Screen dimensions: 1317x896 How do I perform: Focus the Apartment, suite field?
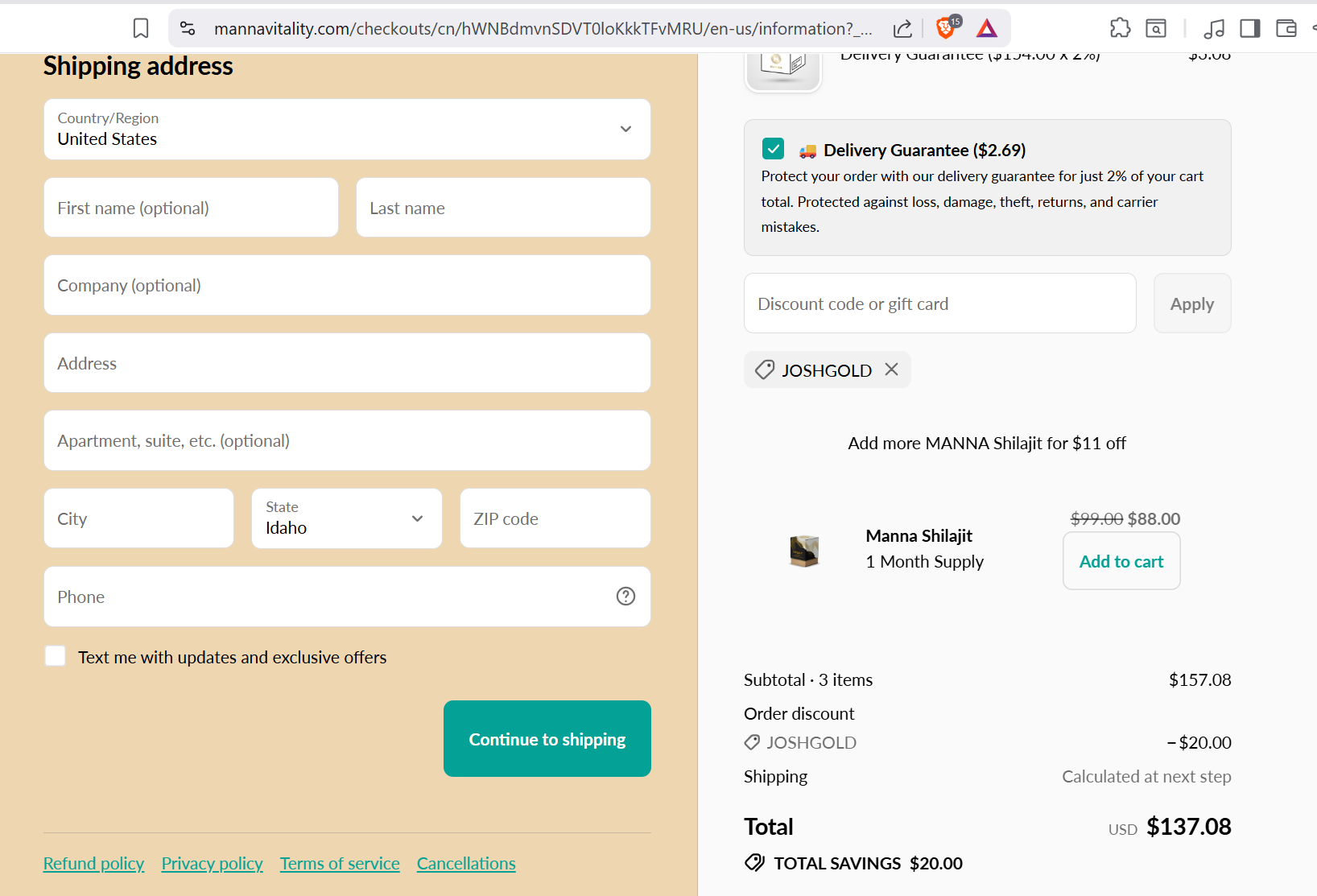pos(347,440)
